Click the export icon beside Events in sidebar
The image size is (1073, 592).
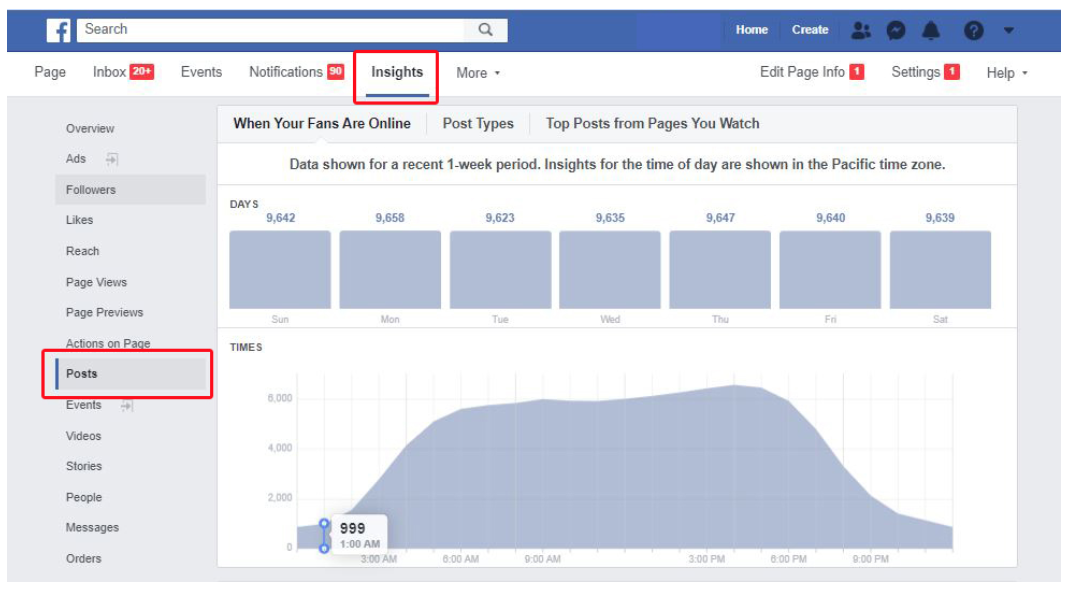pyautogui.click(x=126, y=405)
